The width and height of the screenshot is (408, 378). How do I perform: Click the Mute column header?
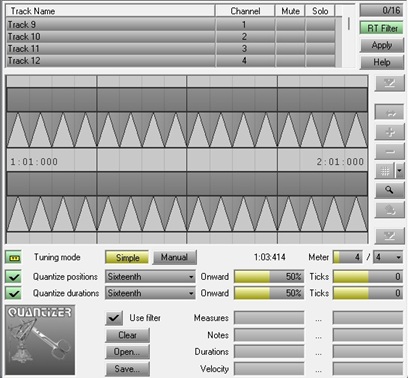click(x=290, y=11)
